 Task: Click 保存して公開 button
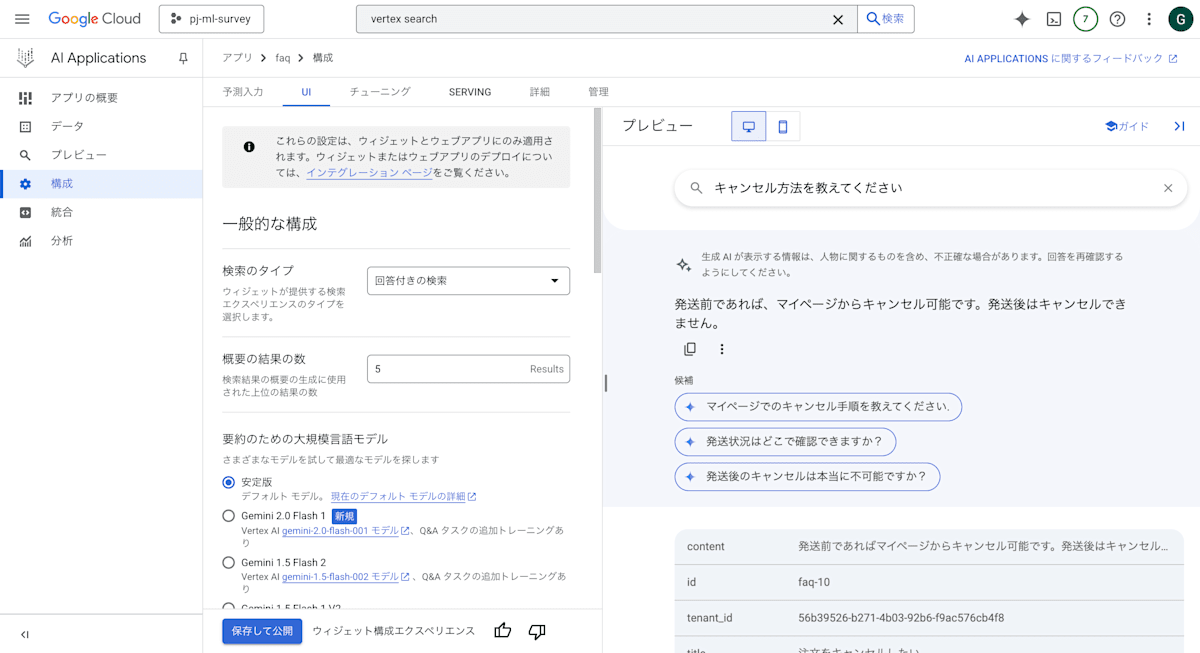click(x=262, y=631)
